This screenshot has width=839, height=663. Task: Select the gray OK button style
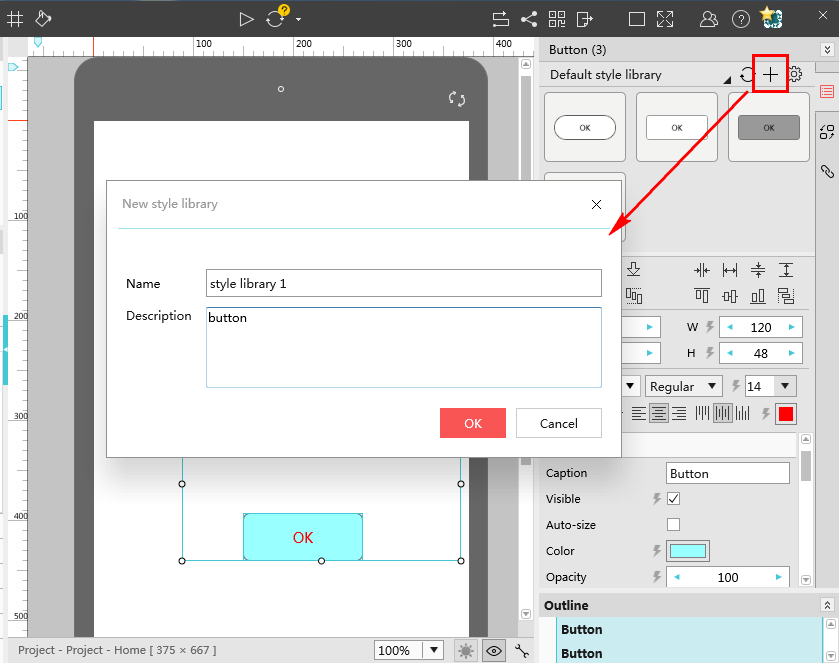769,127
